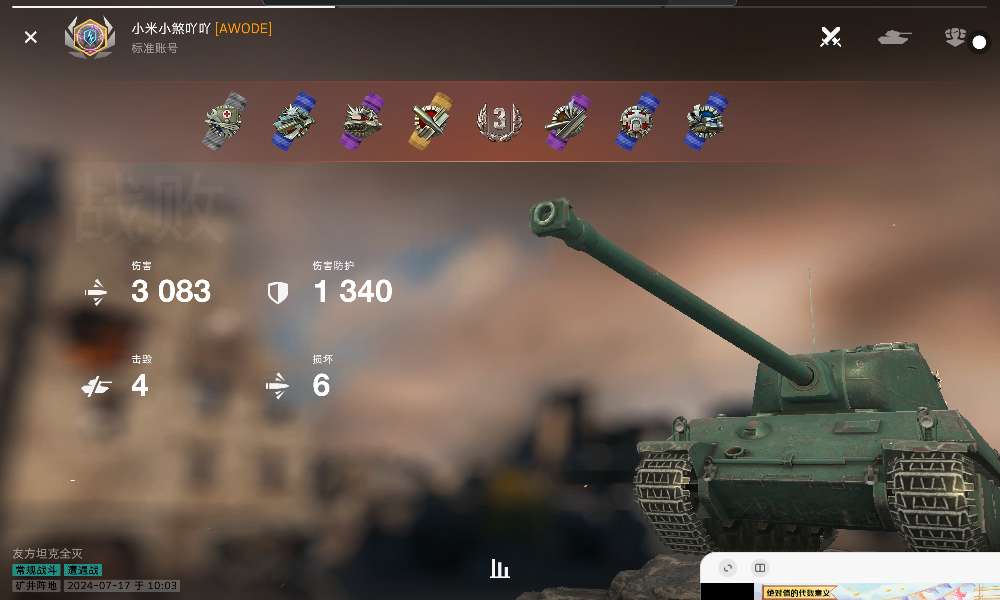Click the player rank emblem avatar
The width and height of the screenshot is (1000, 600).
pyautogui.click(x=90, y=38)
